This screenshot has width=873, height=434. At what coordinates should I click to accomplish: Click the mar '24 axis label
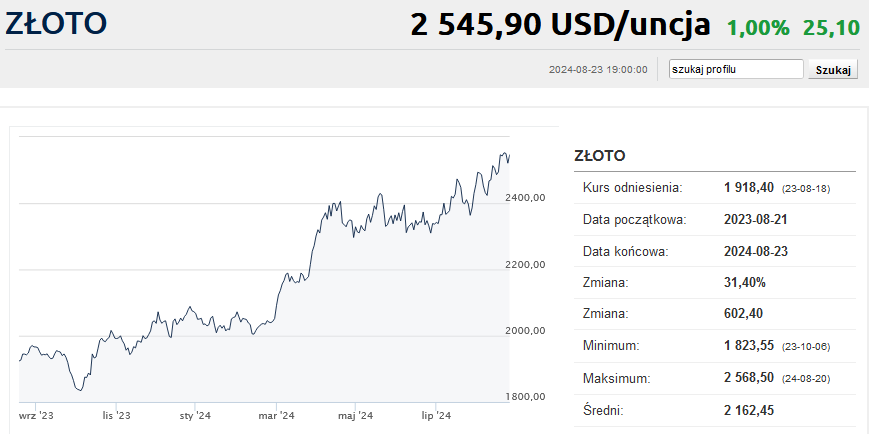(x=276, y=416)
